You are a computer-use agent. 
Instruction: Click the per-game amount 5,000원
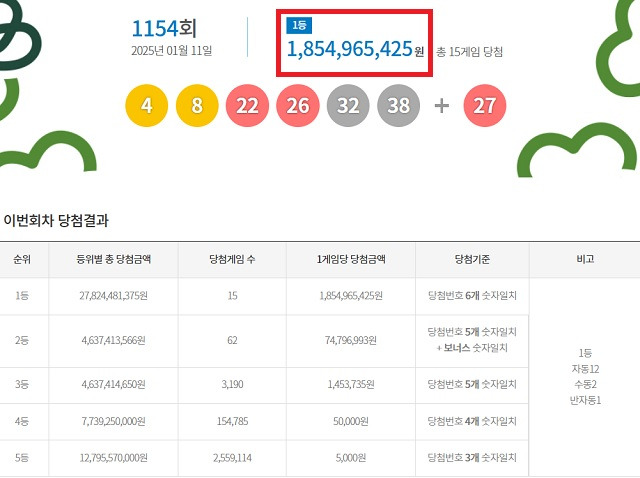(x=351, y=458)
